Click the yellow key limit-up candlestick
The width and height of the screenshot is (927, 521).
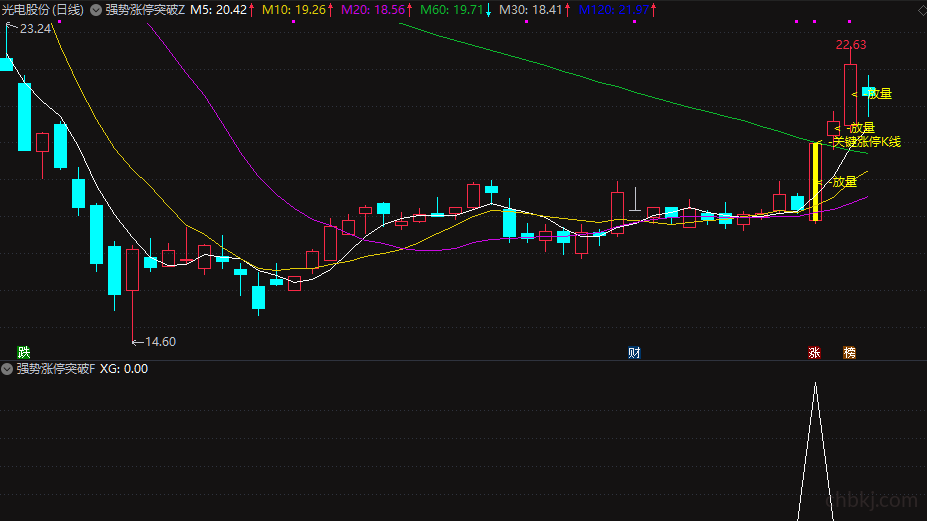click(816, 182)
